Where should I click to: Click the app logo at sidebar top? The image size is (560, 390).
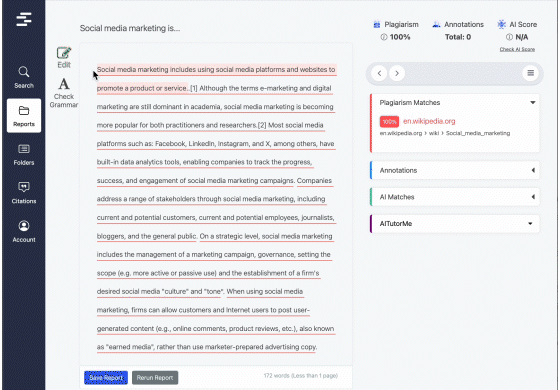24,19
